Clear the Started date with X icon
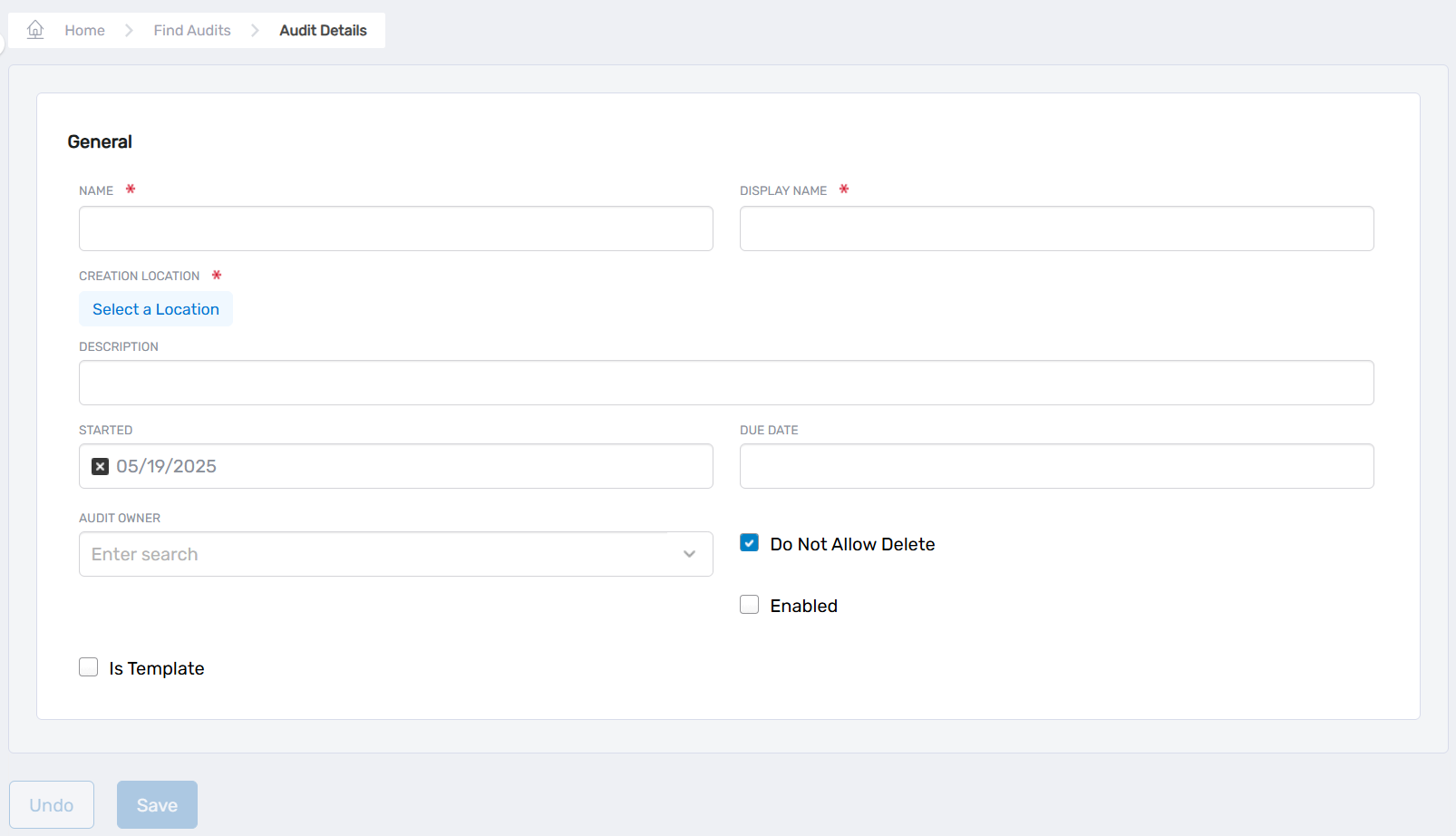Screen dimensions: 1456x836 tap(101, 466)
